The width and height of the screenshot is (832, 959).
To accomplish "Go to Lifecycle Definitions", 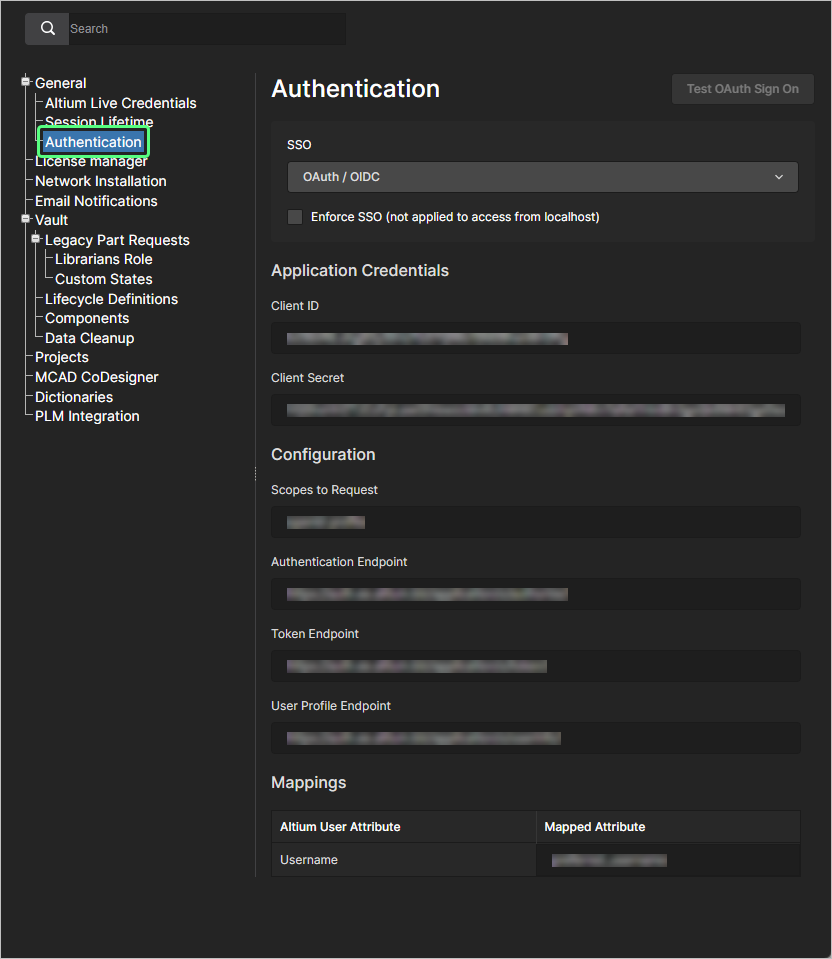I will (111, 299).
